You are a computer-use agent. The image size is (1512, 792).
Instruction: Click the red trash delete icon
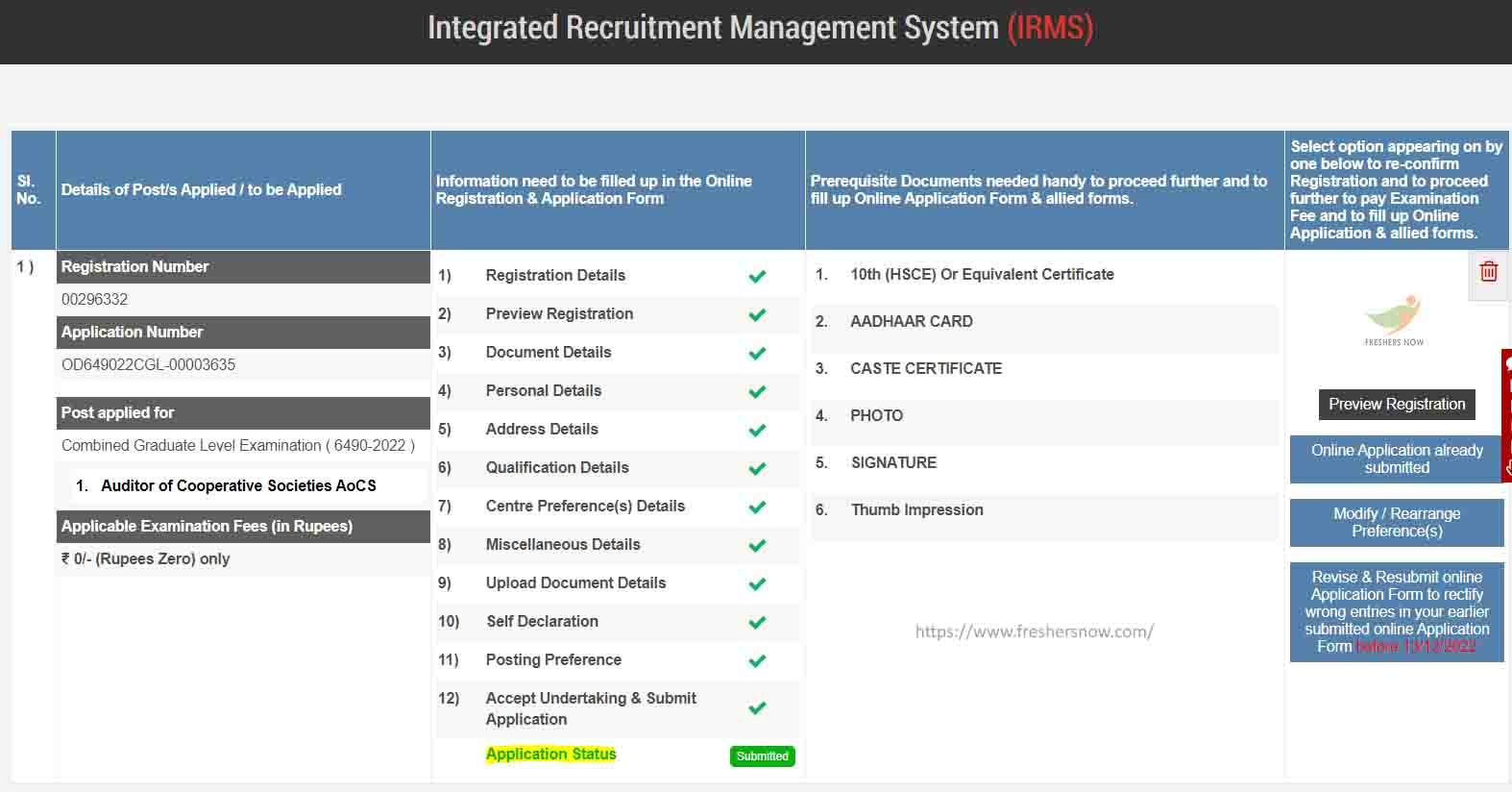tap(1489, 271)
